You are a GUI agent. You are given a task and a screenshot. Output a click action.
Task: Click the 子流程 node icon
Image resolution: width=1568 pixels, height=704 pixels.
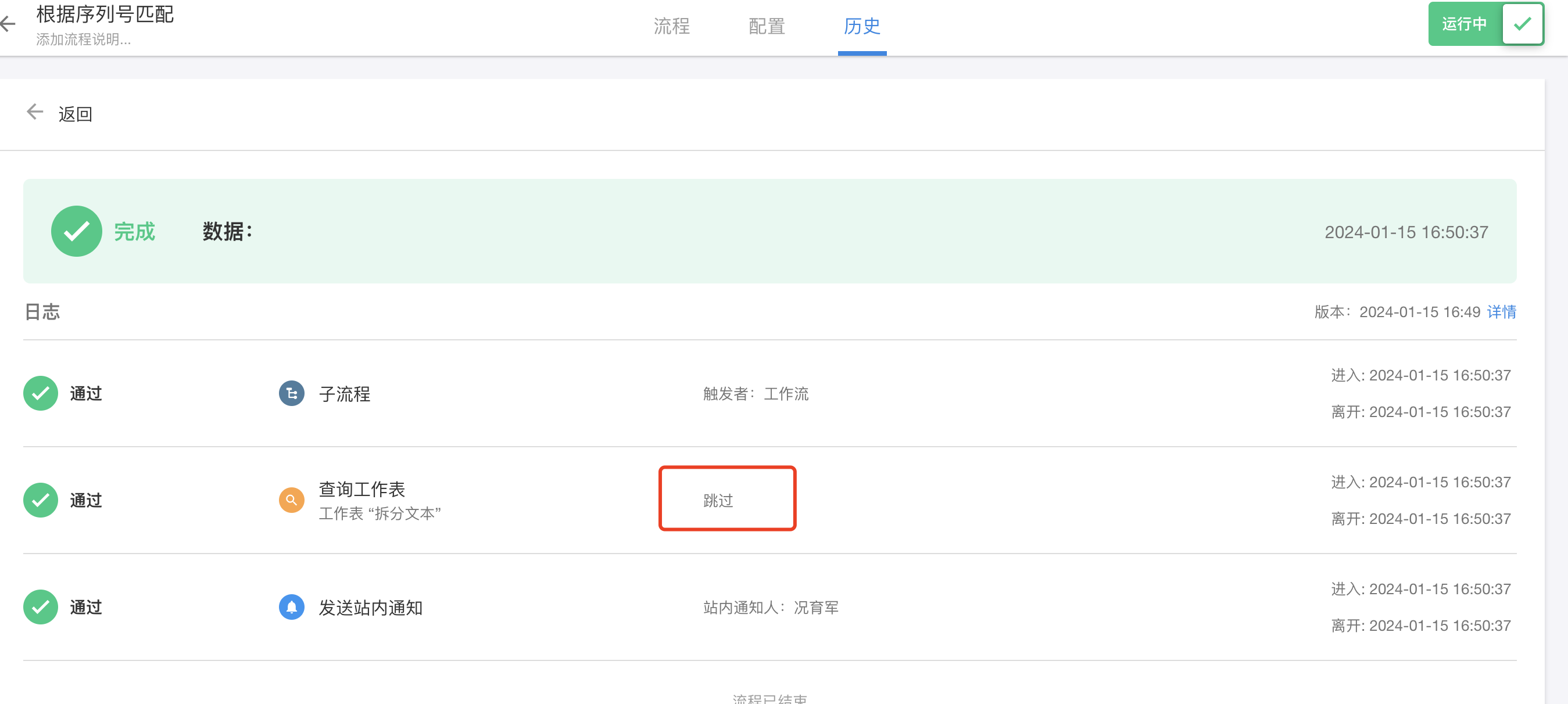(292, 394)
